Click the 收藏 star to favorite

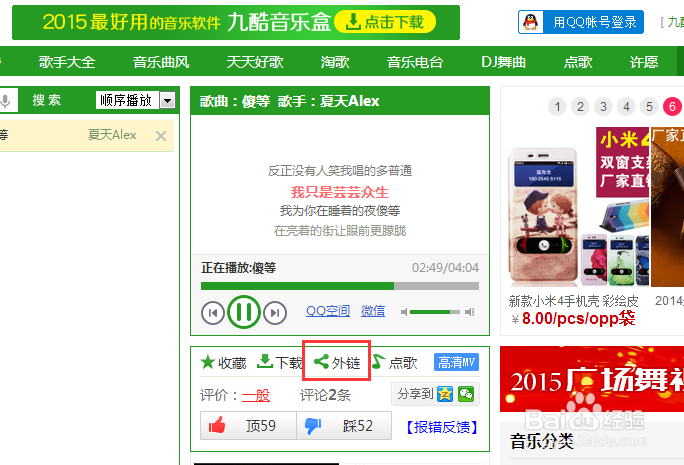click(x=208, y=362)
